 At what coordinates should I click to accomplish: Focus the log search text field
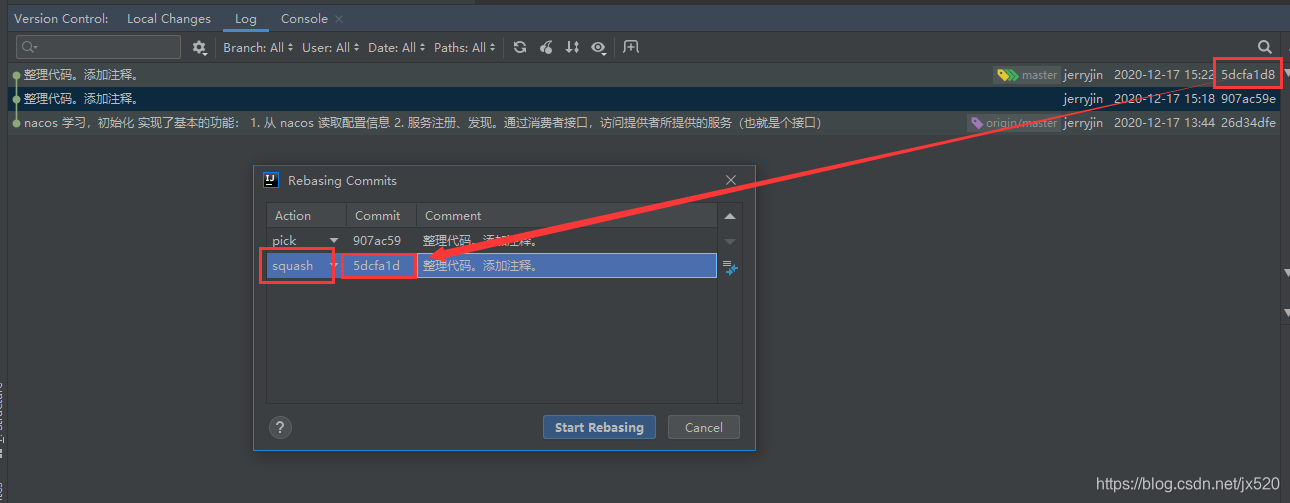click(x=99, y=47)
